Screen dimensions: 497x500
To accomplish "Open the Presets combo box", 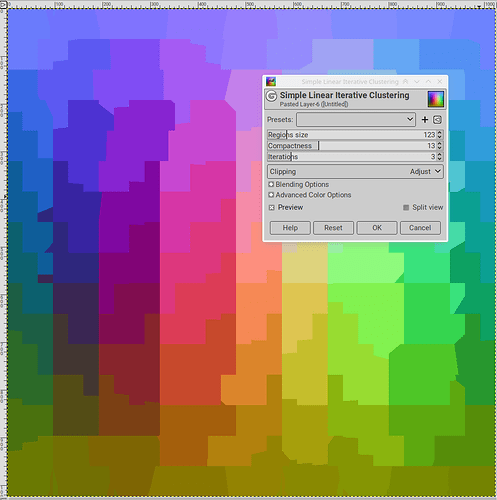I will tap(356, 120).
